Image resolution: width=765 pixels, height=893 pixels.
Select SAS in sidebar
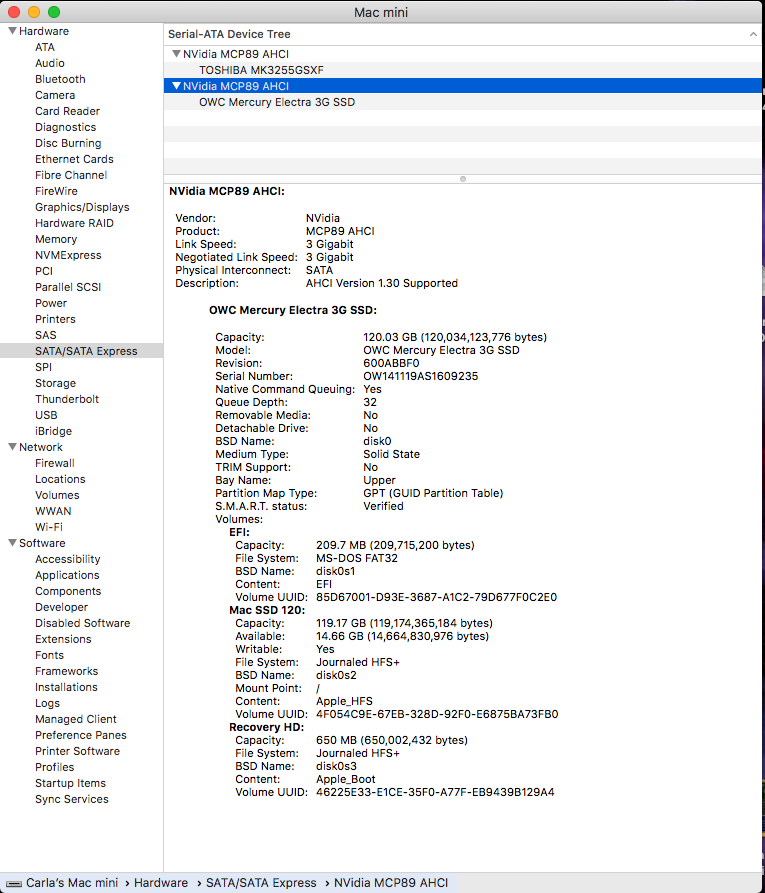46,335
